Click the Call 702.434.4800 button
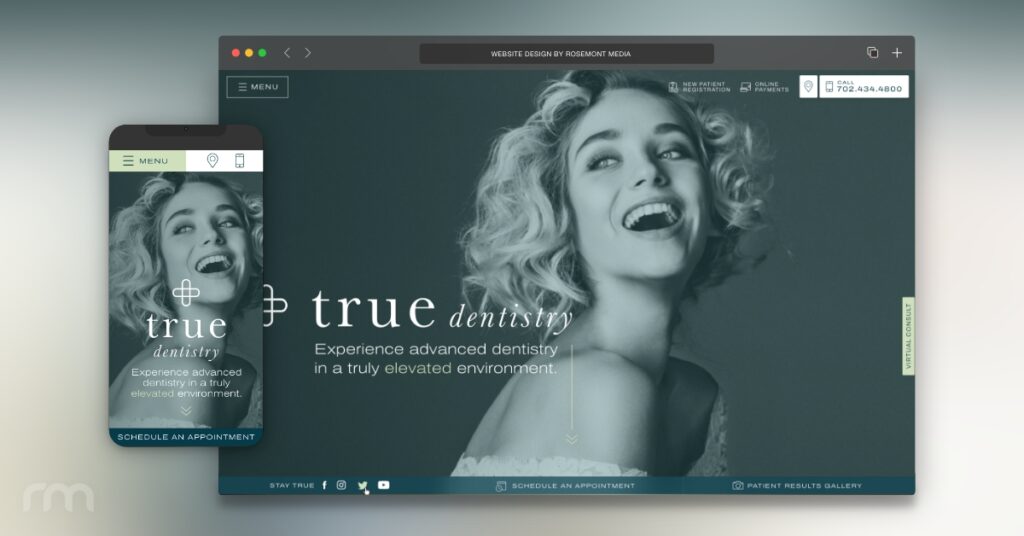Viewport: 1024px width, 536px height. [864, 87]
